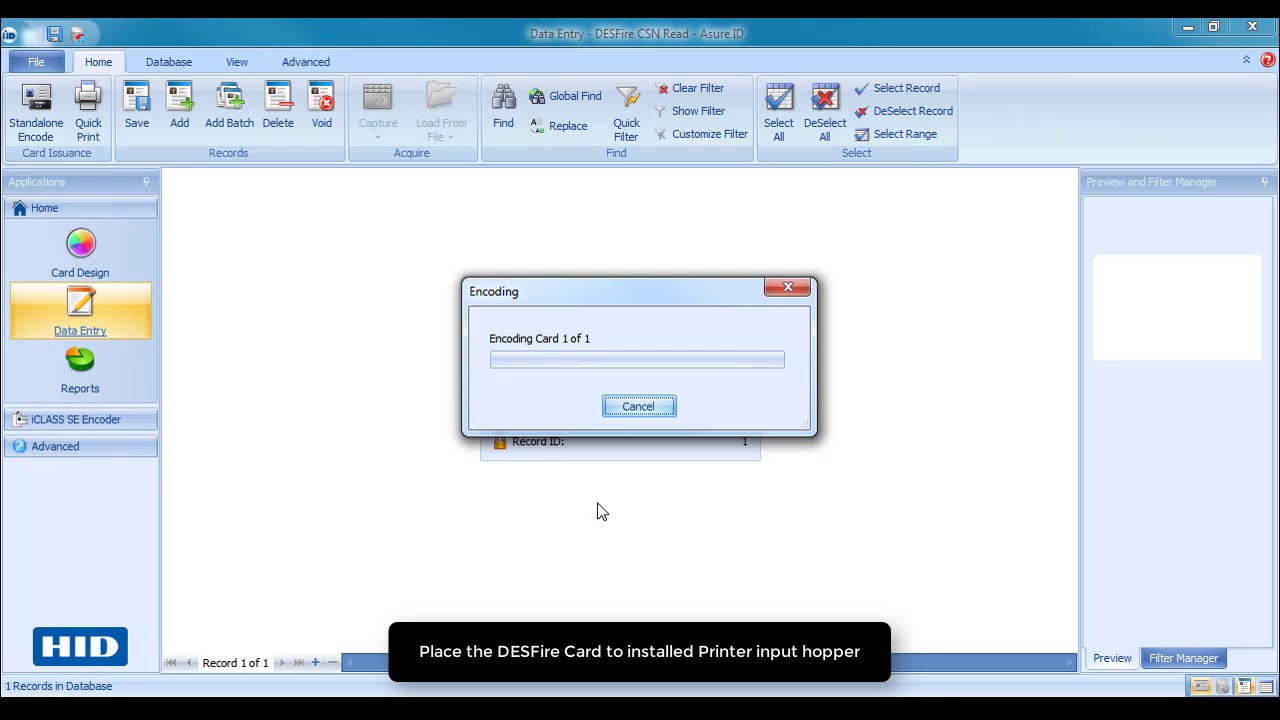This screenshot has height=720, width=1280.
Task: Switch to the Home ribbon tab
Action: (98, 62)
